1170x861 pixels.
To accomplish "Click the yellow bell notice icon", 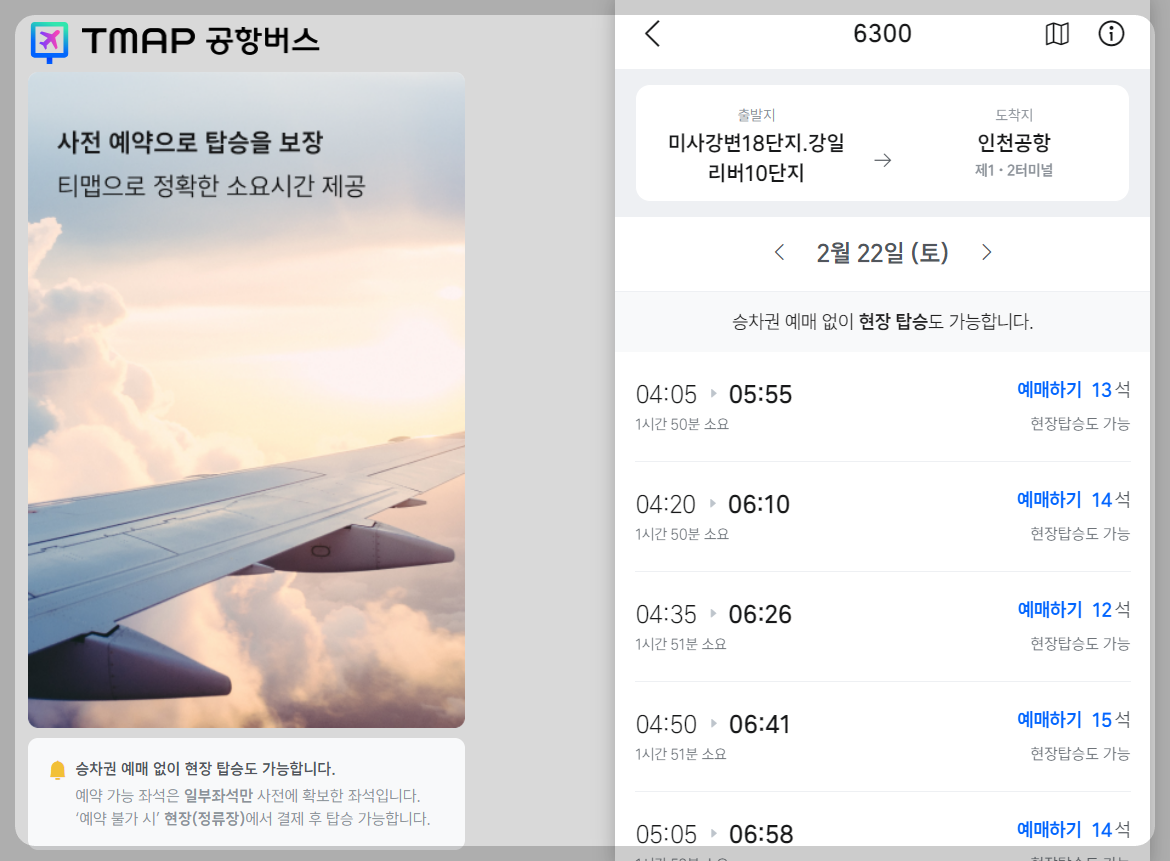I will tap(57, 770).
